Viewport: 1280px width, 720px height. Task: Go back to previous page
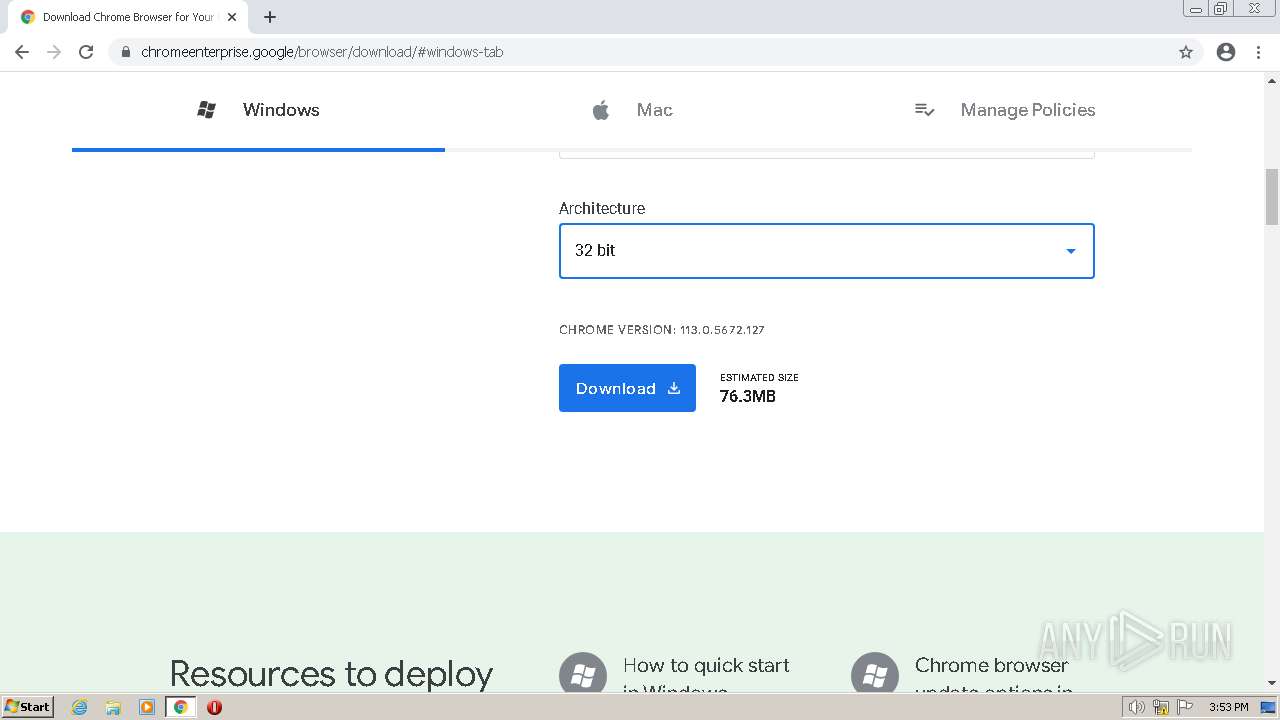coord(22,52)
